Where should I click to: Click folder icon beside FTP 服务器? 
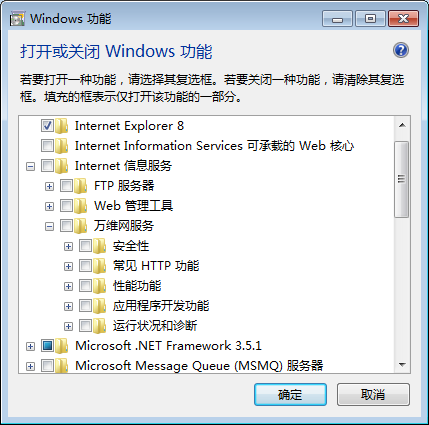coord(81,186)
